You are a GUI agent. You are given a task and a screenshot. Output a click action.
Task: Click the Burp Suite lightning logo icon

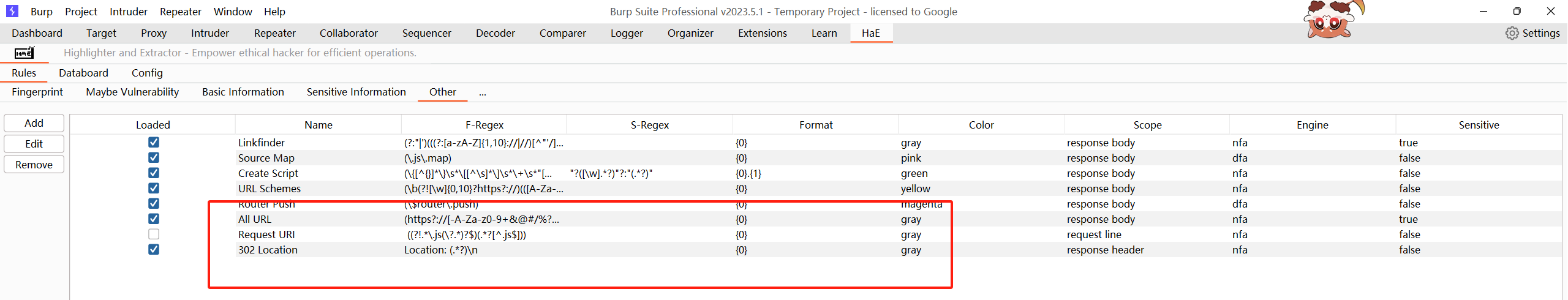(x=12, y=11)
